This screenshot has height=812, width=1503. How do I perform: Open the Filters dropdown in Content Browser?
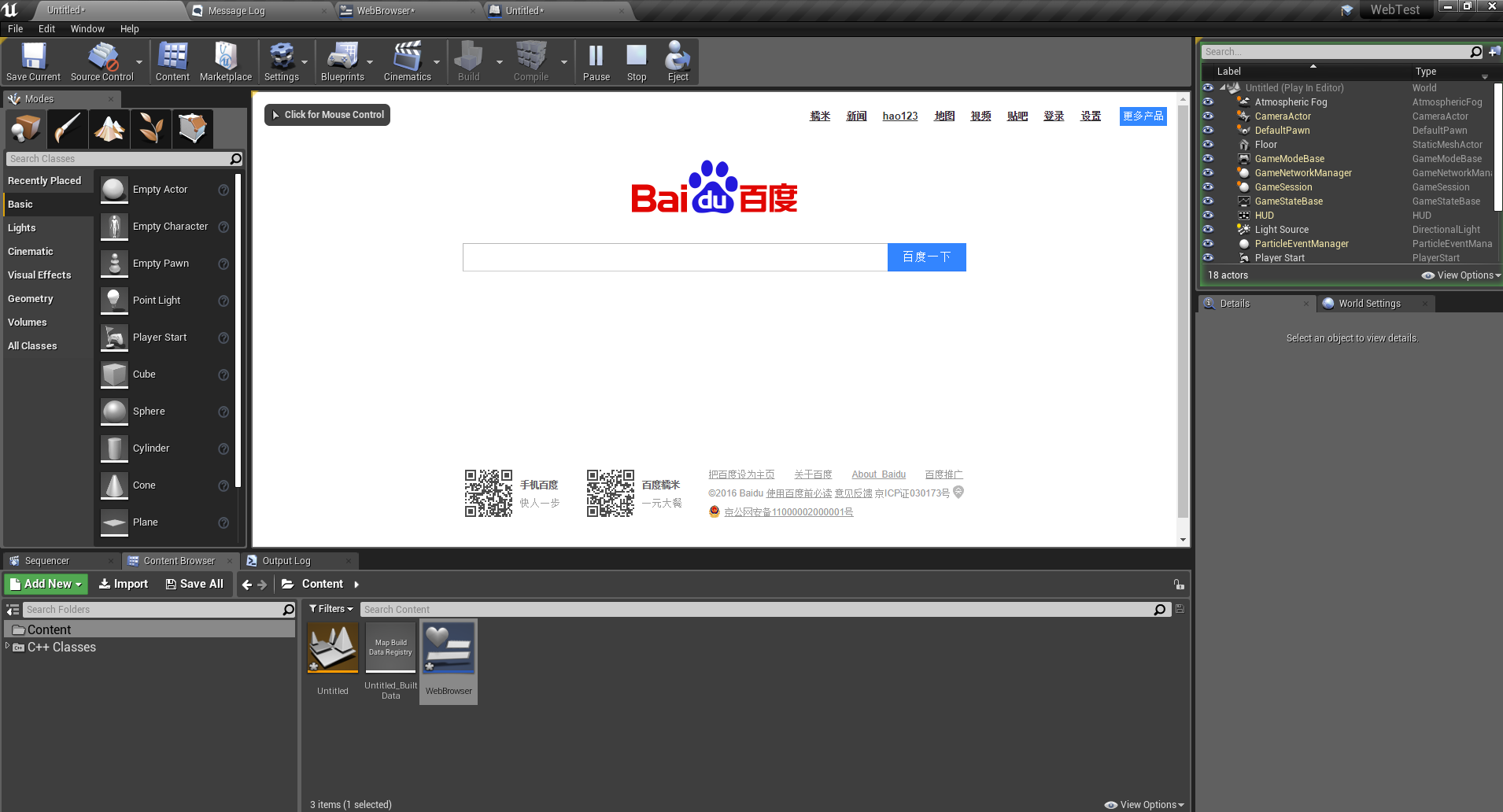[331, 608]
